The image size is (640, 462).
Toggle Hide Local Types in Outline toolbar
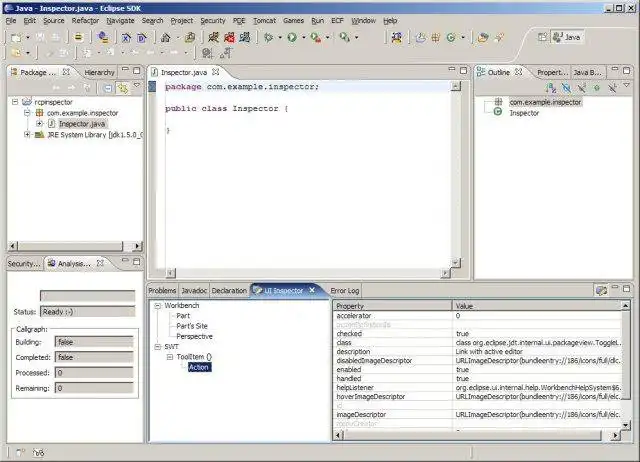tap(612, 87)
